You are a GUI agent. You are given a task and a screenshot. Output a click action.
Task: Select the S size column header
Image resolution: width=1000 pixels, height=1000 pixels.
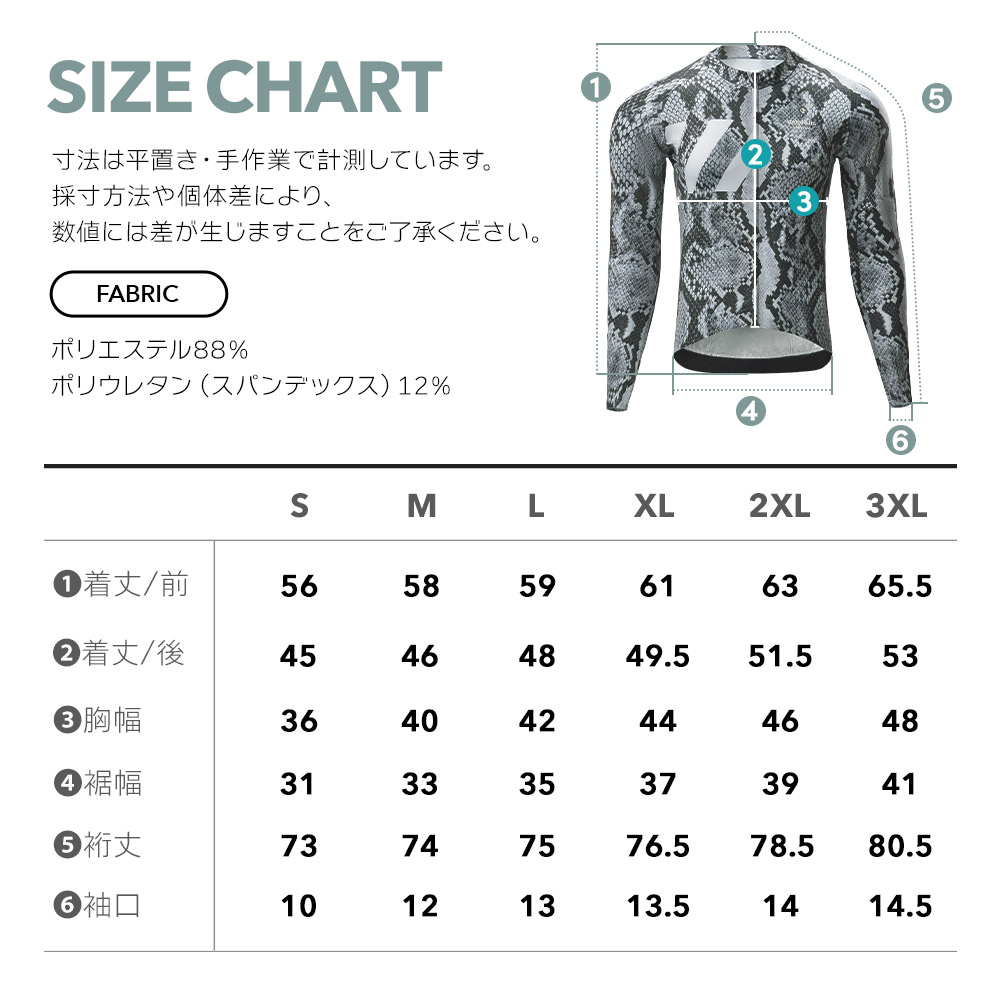click(x=299, y=506)
